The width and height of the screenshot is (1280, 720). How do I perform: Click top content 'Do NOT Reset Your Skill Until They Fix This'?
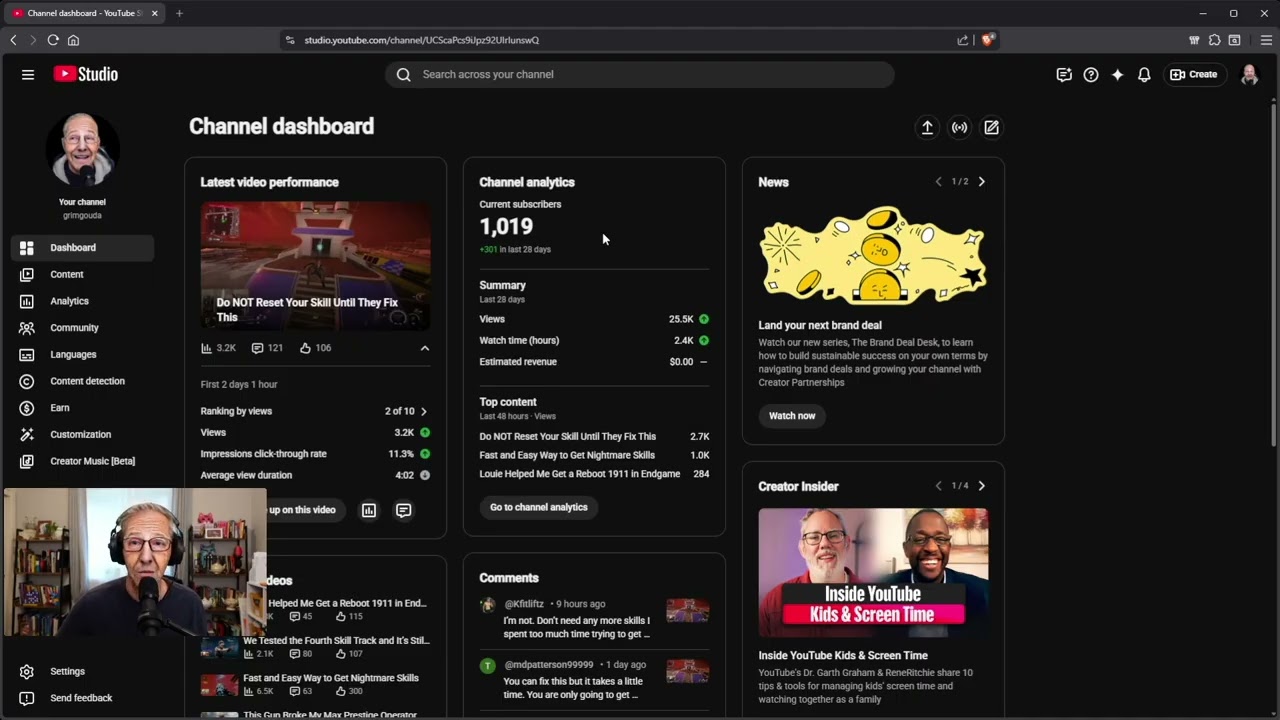tap(567, 436)
